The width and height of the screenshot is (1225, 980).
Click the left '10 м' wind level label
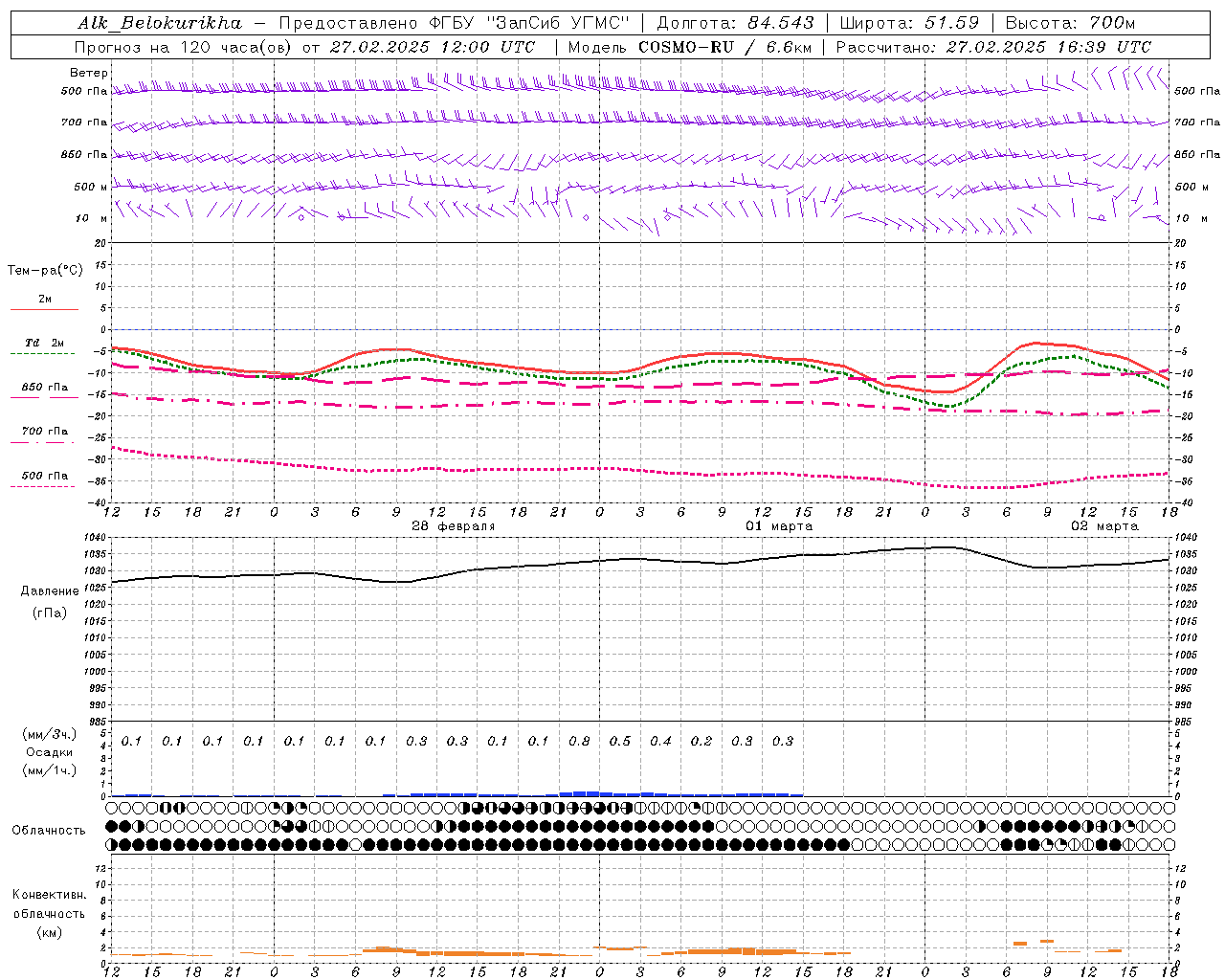(92, 218)
